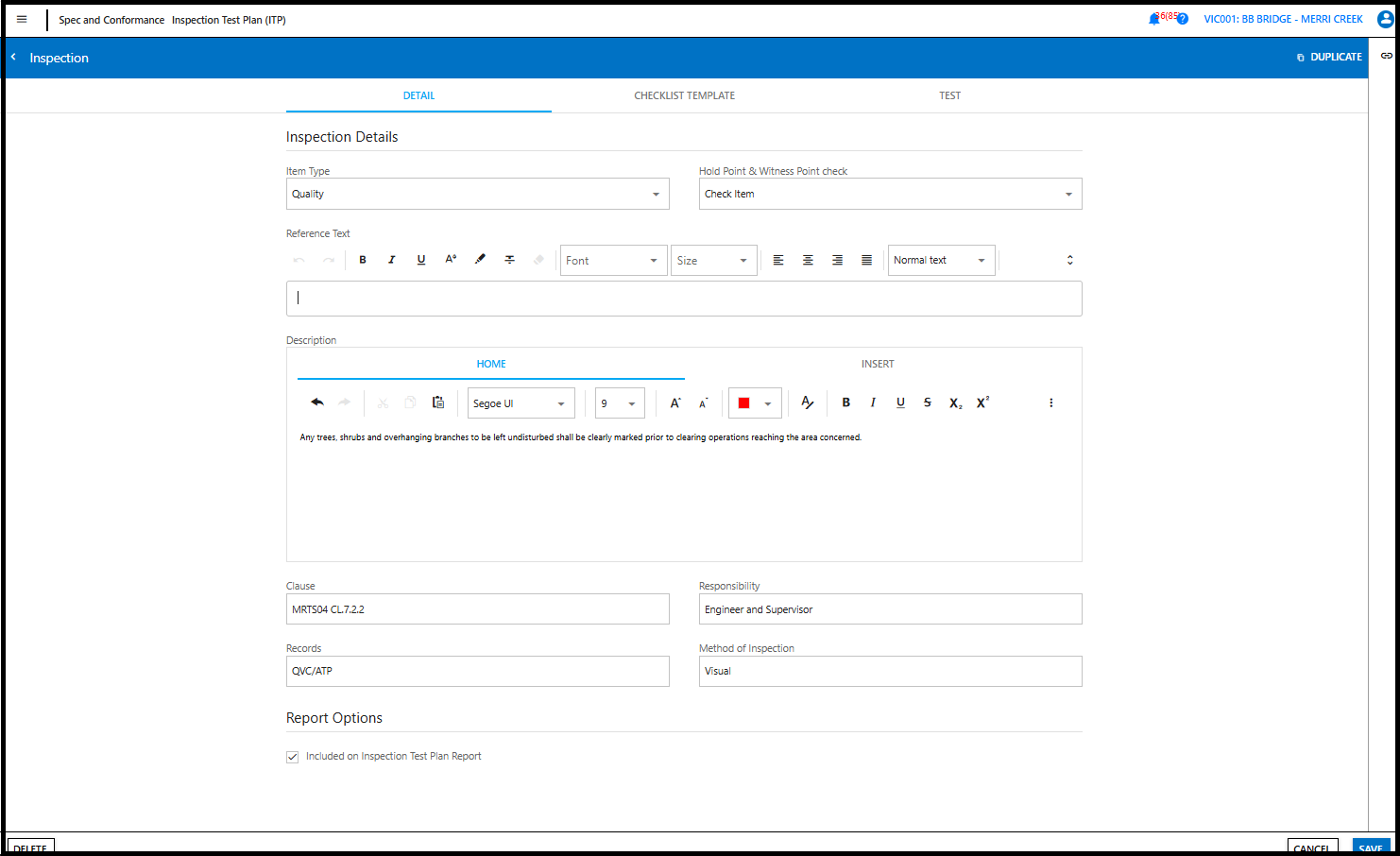The image size is (1400, 856).
Task: Switch to the Checklist Template tab
Action: tap(684, 95)
